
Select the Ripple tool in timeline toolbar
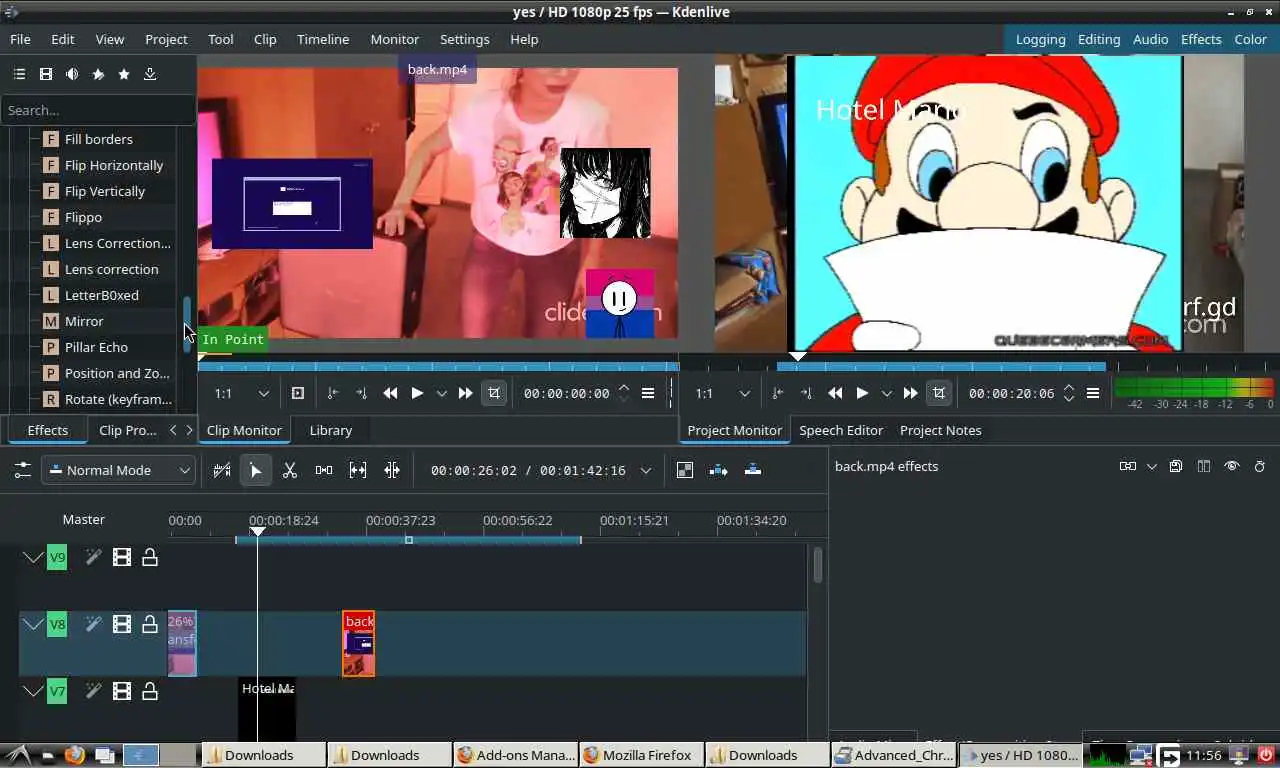point(392,470)
